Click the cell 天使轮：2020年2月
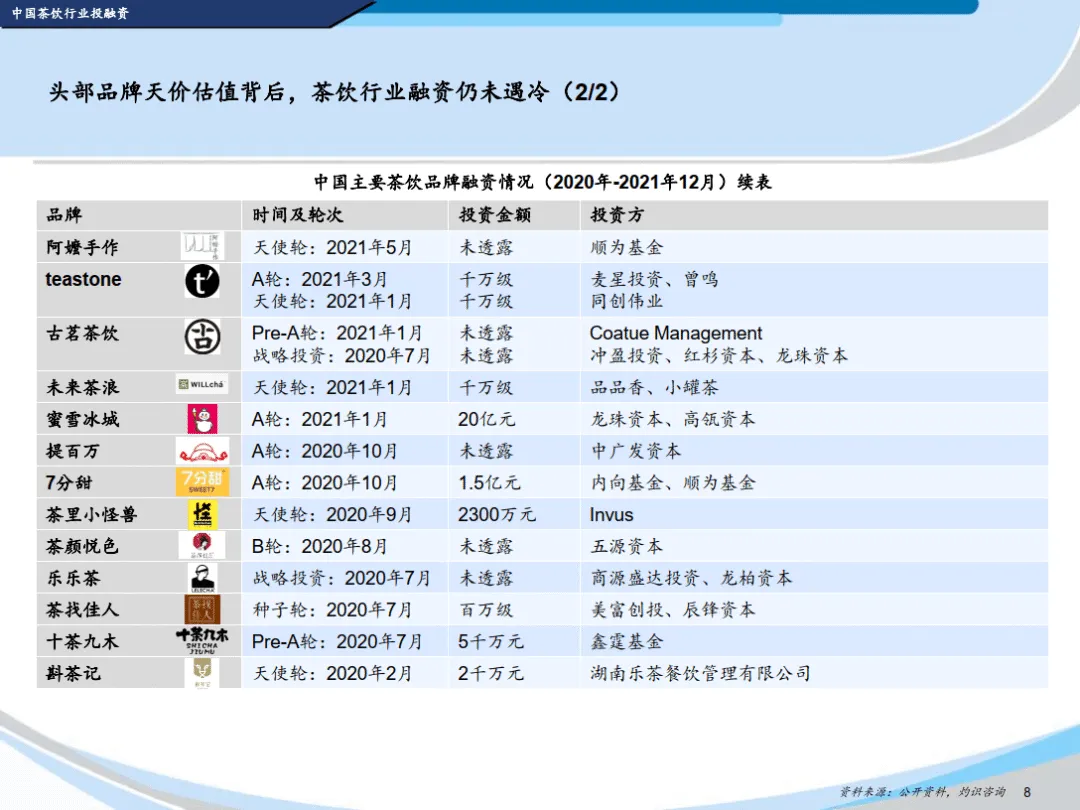The width and height of the screenshot is (1080, 810). pos(332,673)
